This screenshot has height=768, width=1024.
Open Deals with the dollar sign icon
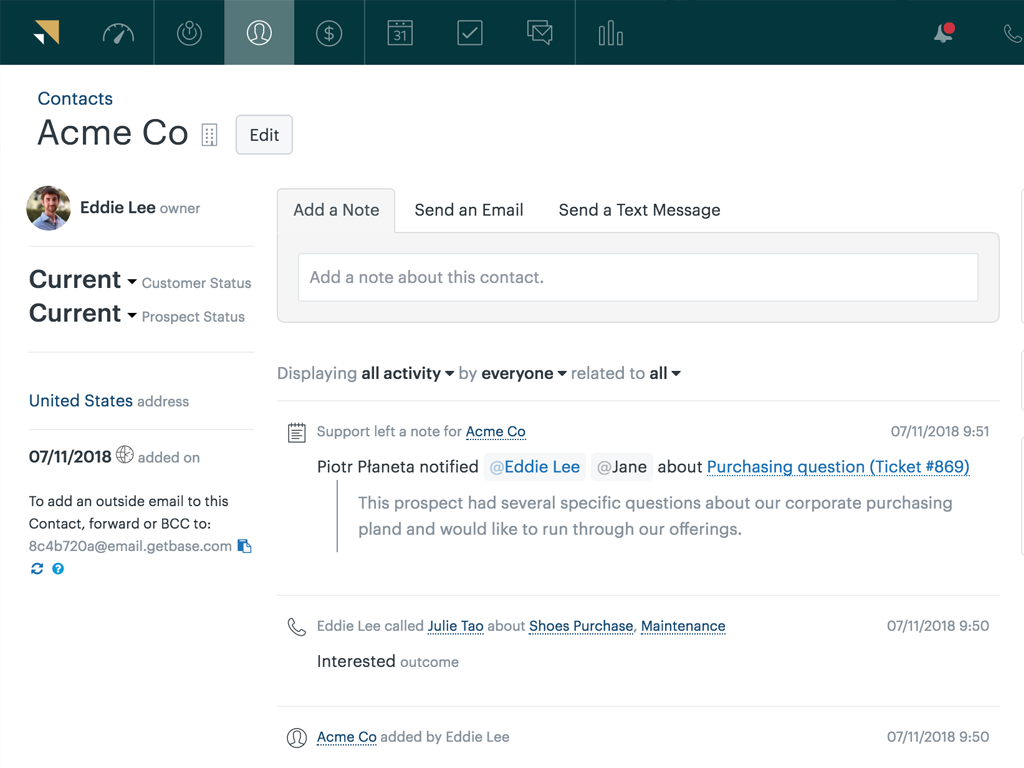(329, 32)
